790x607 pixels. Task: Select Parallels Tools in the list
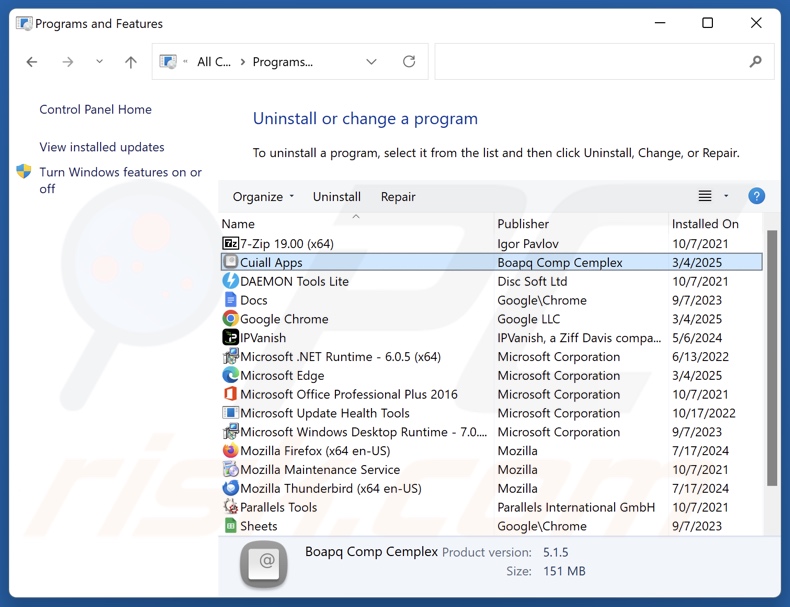click(x=278, y=507)
